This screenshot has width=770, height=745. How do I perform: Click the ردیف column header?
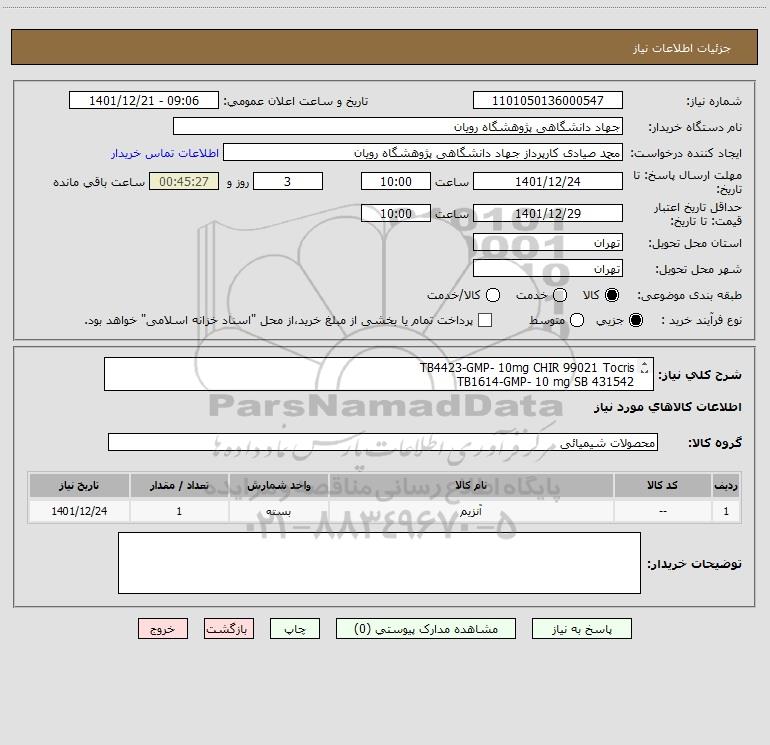[x=726, y=485]
